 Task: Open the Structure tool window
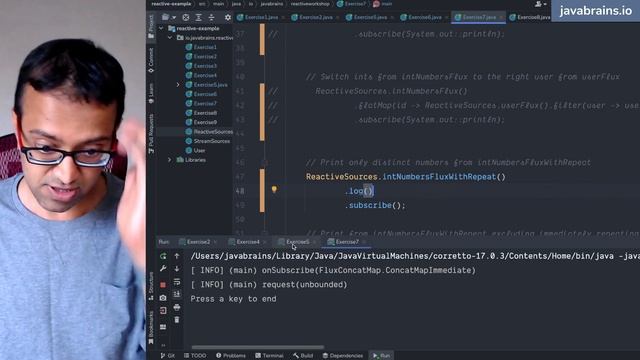coord(151,286)
